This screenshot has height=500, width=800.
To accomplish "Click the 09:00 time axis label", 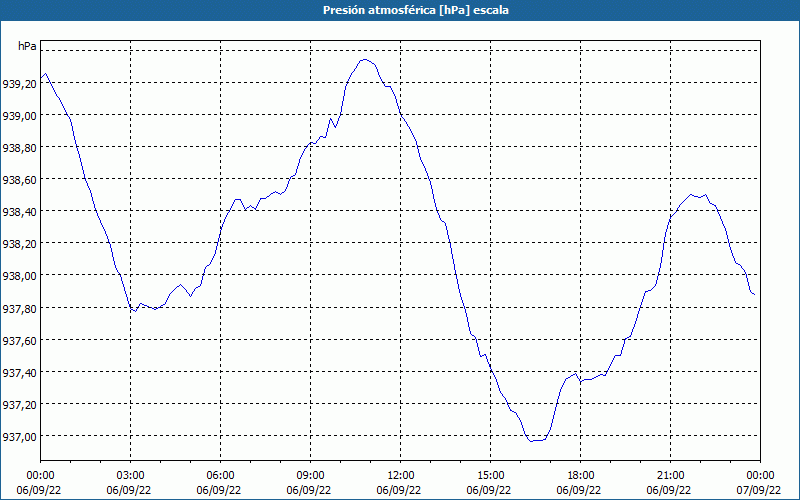I will pos(310,476).
